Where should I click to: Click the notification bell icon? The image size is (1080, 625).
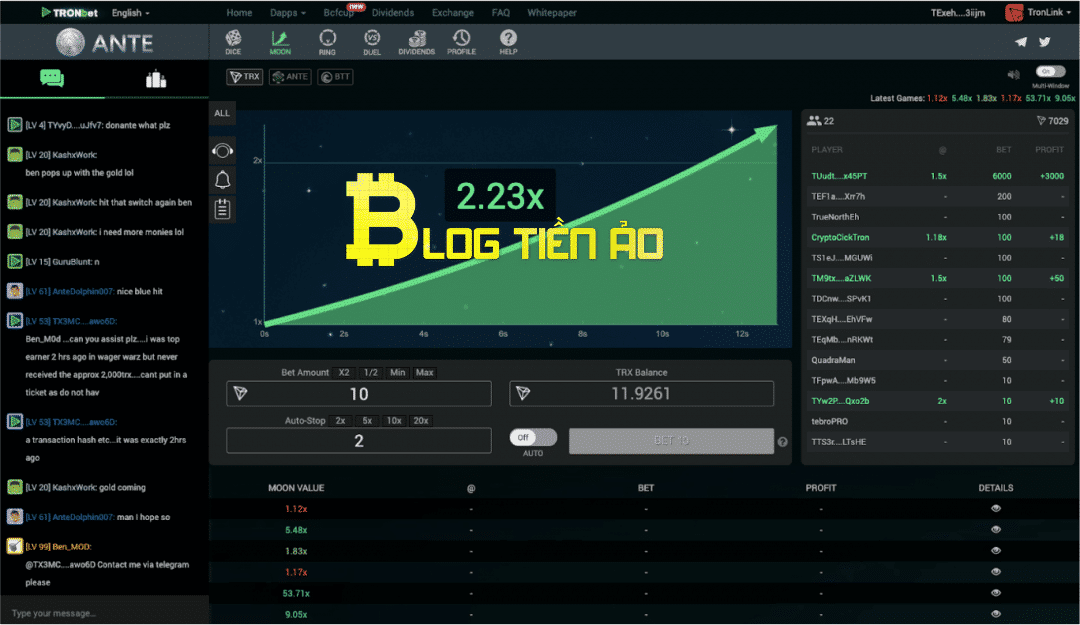point(222,180)
